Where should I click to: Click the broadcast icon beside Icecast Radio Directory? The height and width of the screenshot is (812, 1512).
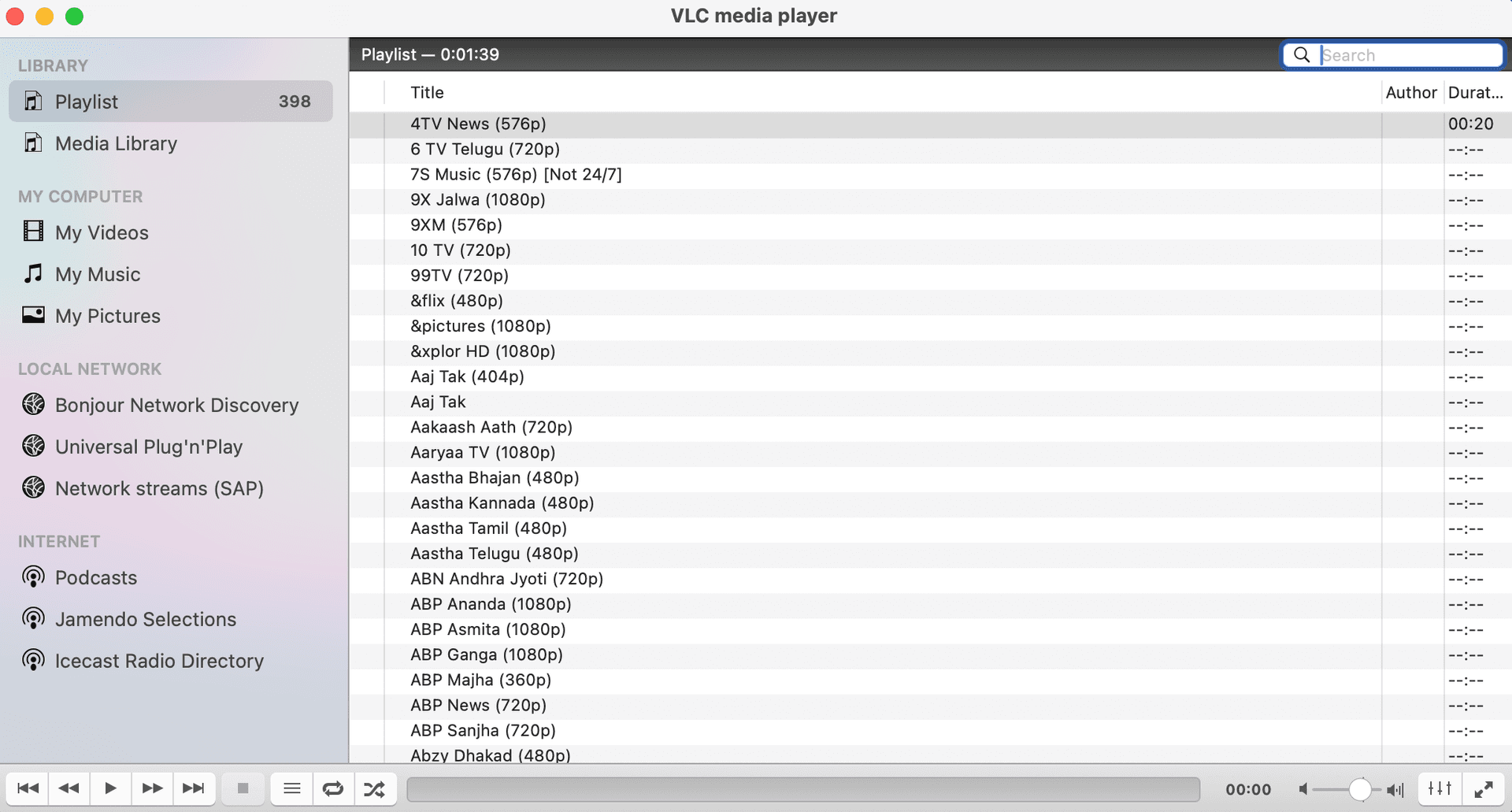(33, 661)
